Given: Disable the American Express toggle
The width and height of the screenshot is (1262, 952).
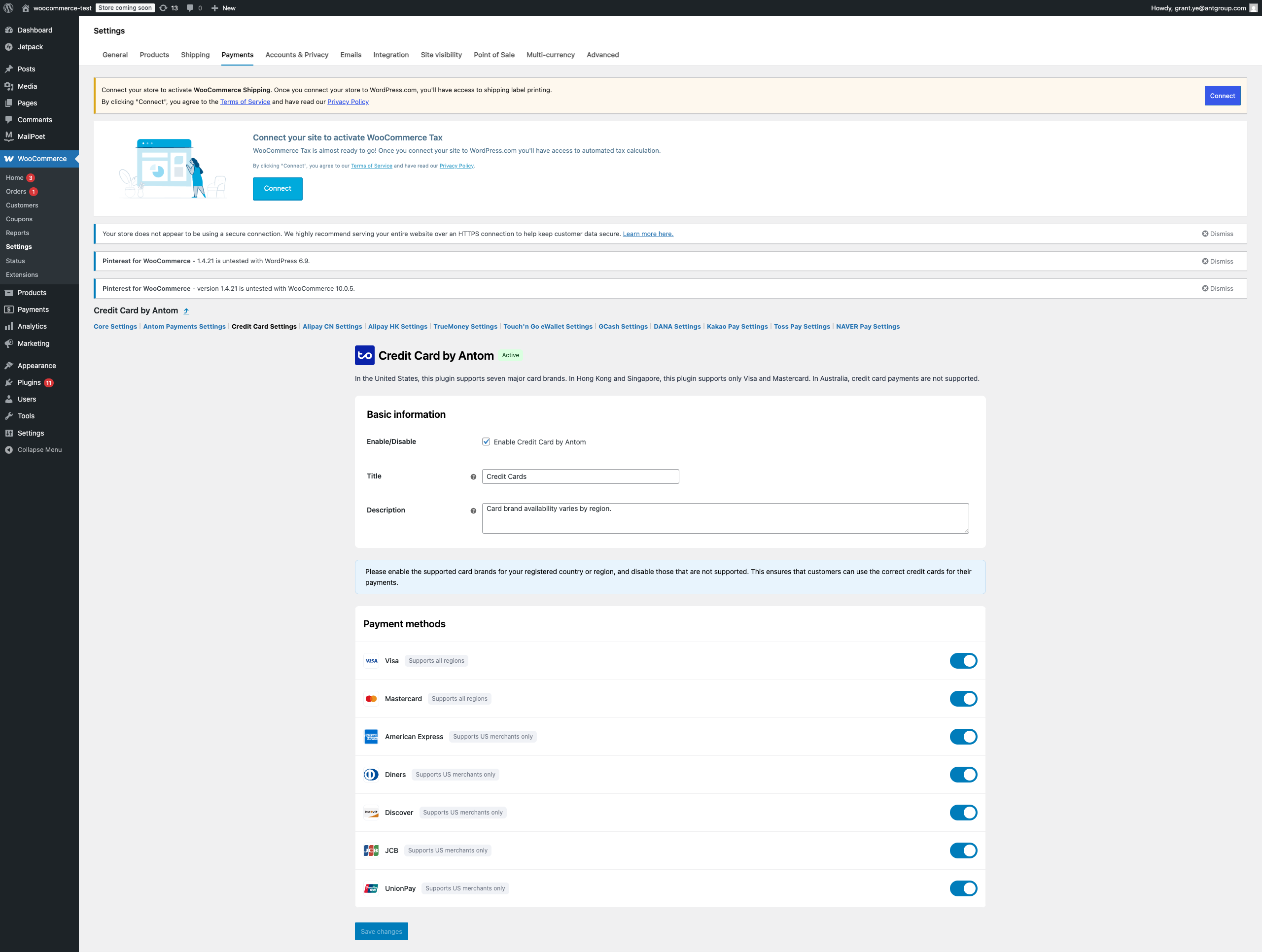Looking at the screenshot, I should (963, 736).
